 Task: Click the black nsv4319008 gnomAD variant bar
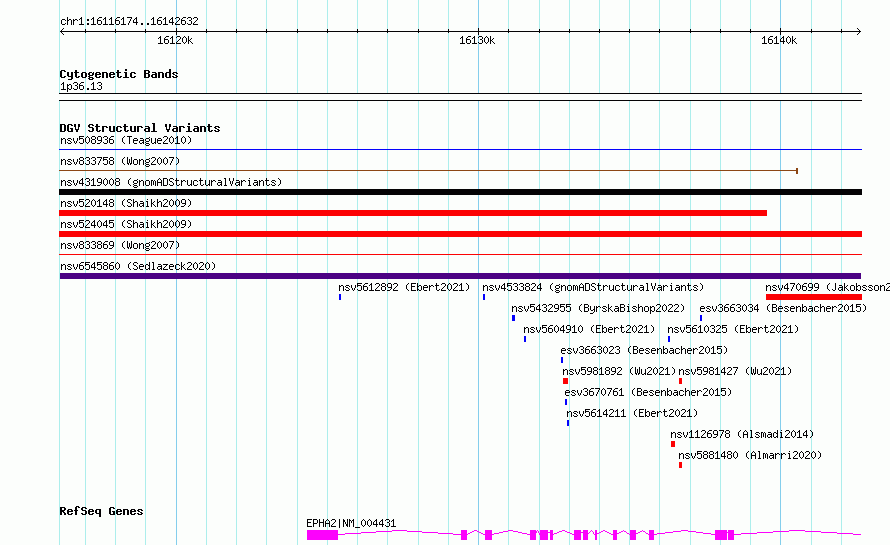[460, 192]
